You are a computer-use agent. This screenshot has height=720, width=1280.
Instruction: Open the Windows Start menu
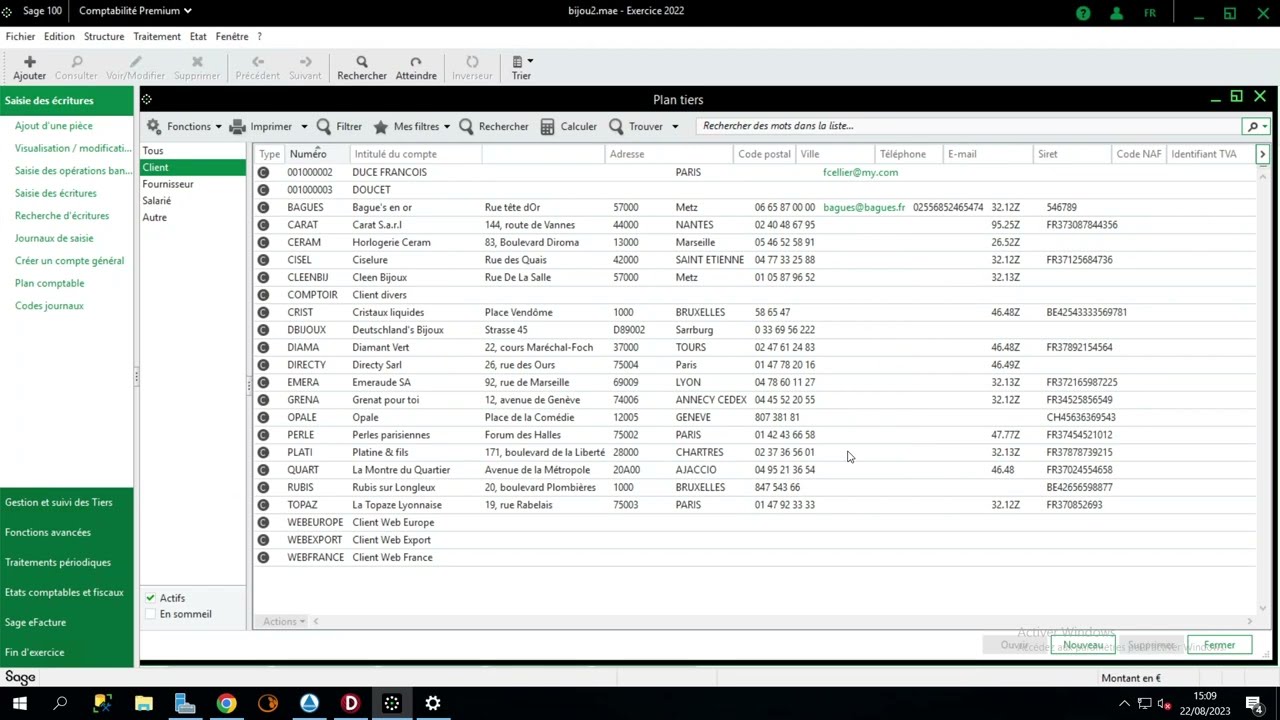19,703
